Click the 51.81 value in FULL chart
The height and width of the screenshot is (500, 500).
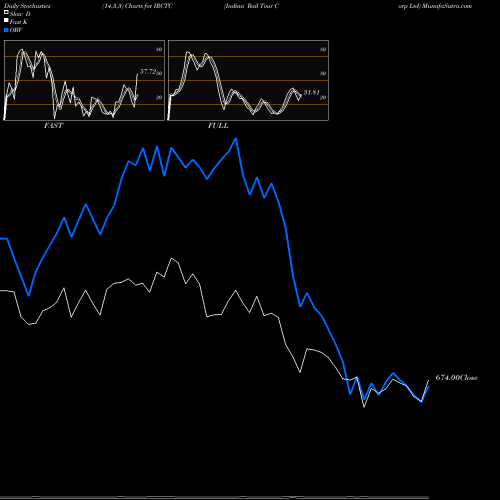pyautogui.click(x=312, y=92)
